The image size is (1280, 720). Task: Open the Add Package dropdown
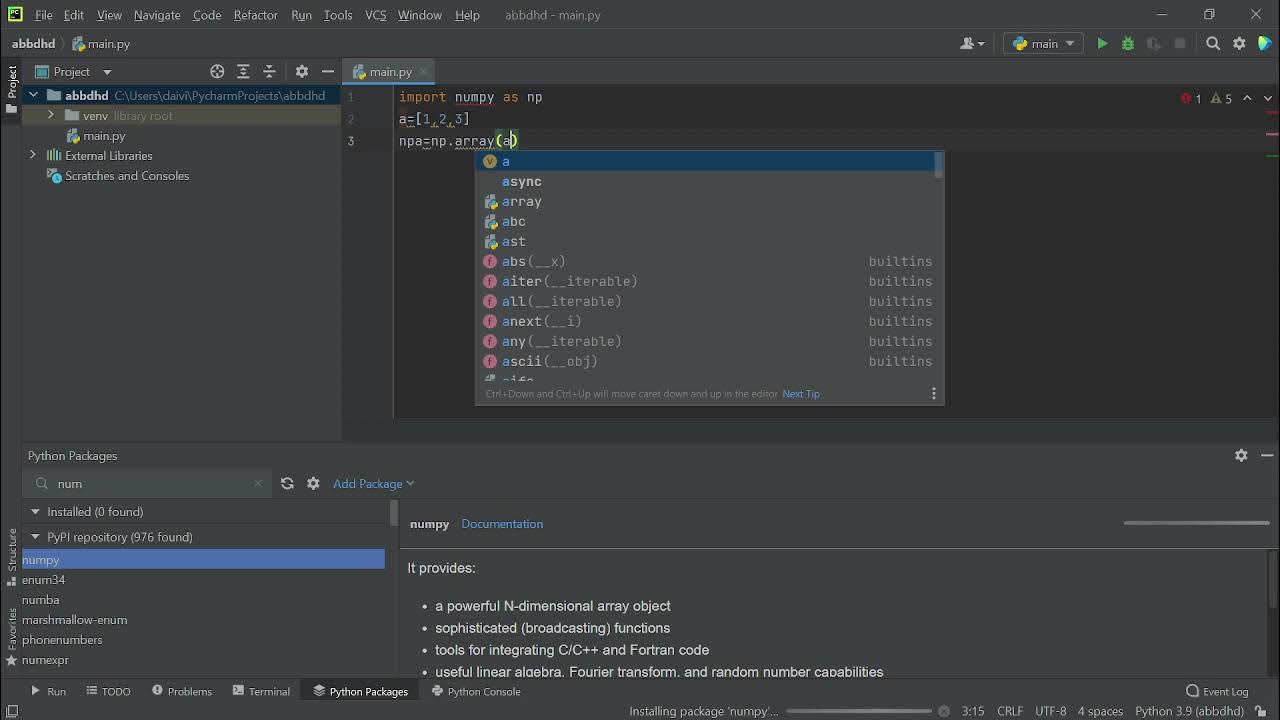point(373,483)
